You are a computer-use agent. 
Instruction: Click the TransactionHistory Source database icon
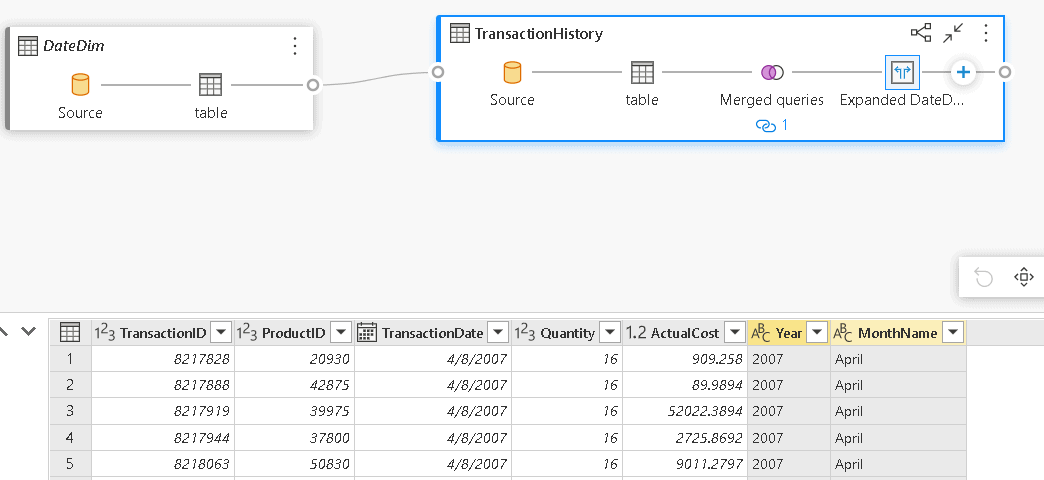[x=512, y=72]
